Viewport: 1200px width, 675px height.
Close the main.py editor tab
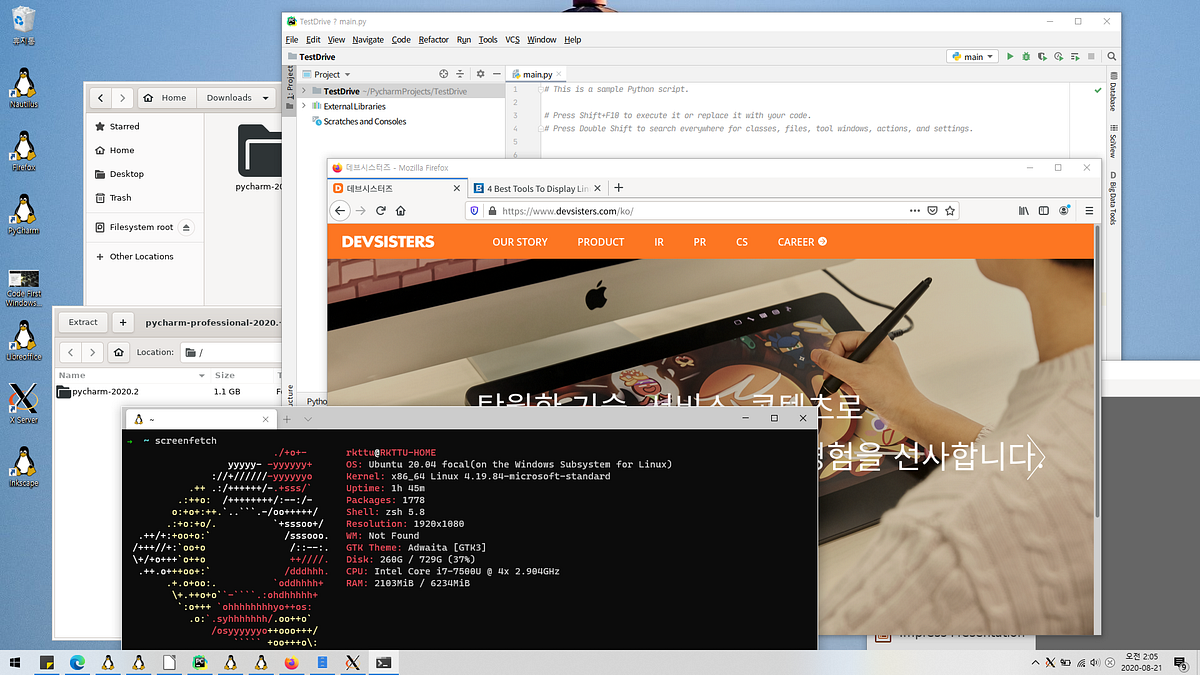click(x=561, y=75)
